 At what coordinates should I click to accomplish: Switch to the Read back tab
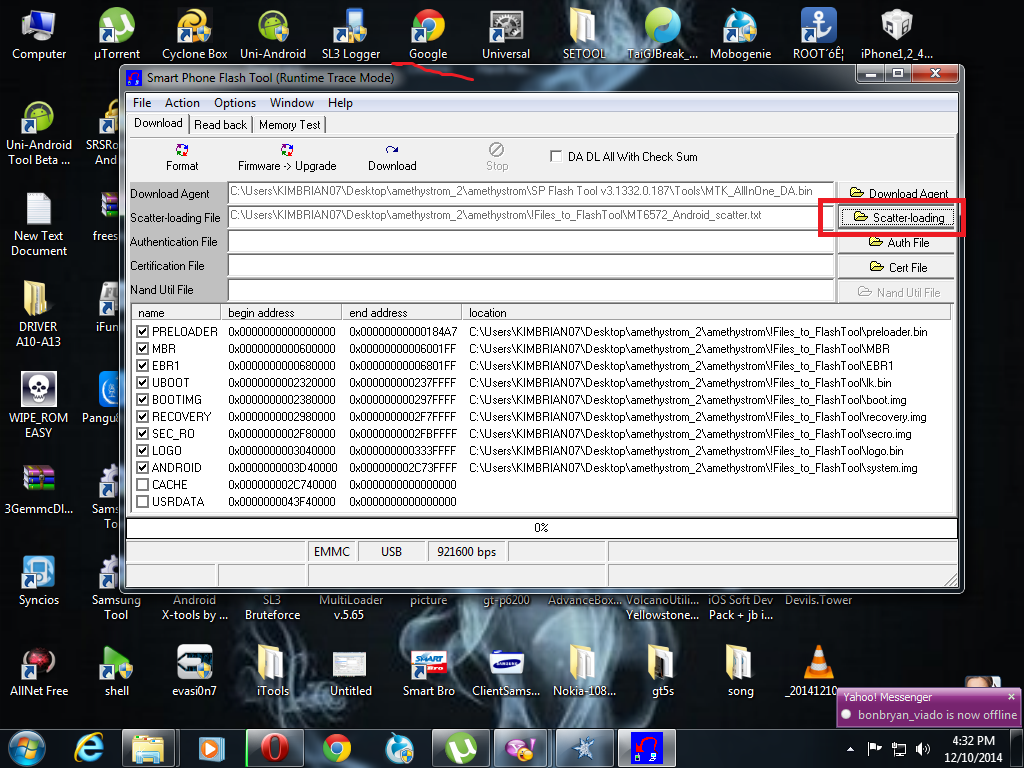[x=220, y=125]
